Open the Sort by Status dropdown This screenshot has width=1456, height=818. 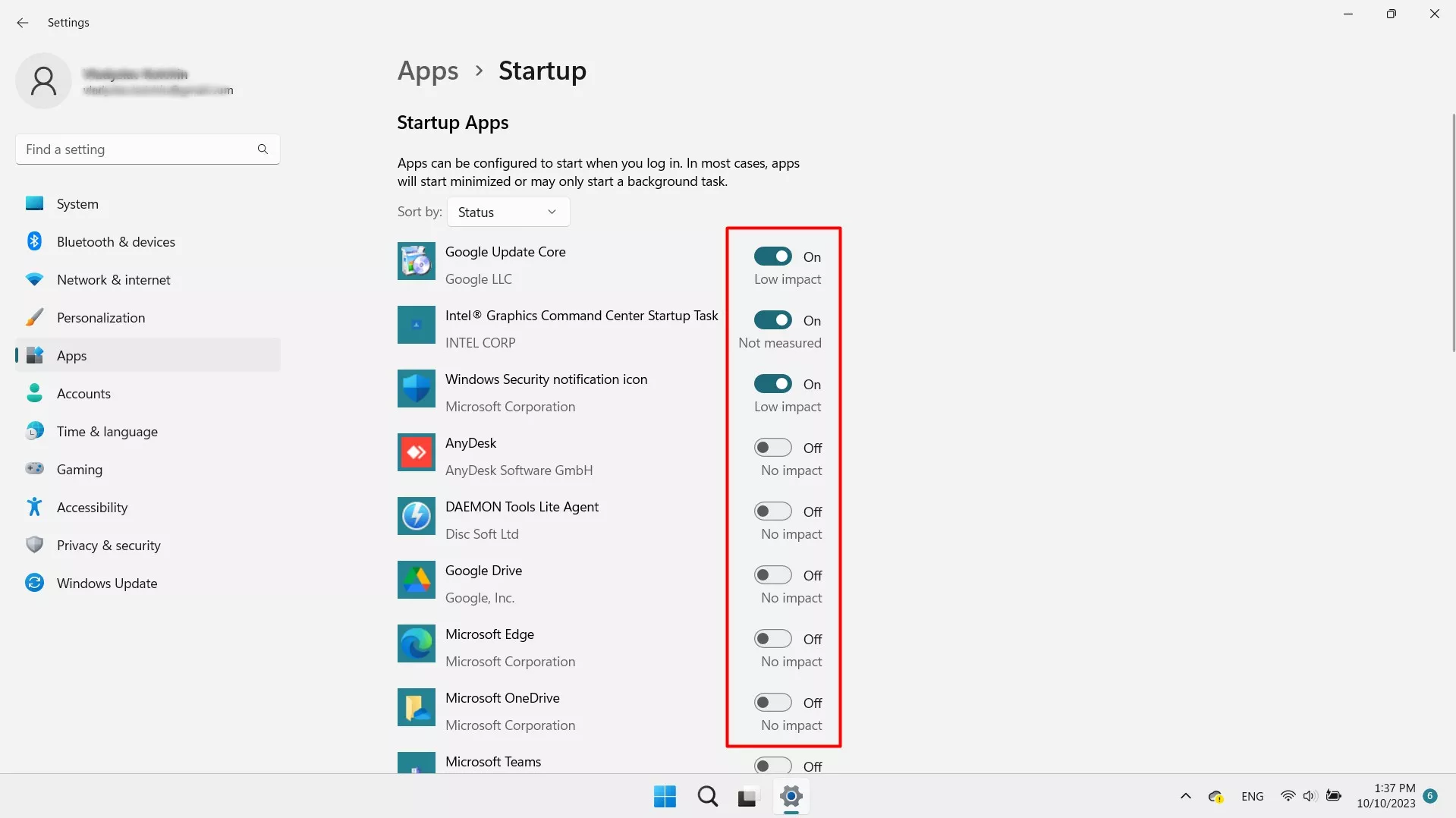pos(508,212)
